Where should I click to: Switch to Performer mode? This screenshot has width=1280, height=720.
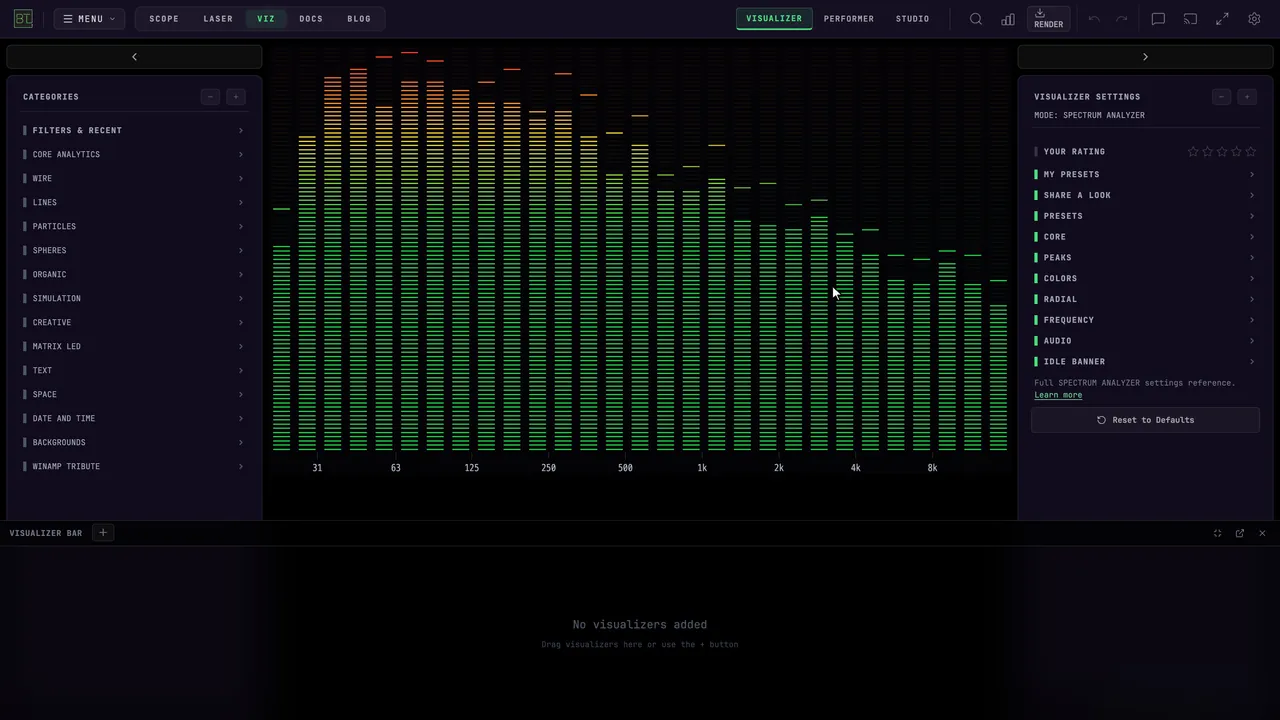pyautogui.click(x=849, y=19)
